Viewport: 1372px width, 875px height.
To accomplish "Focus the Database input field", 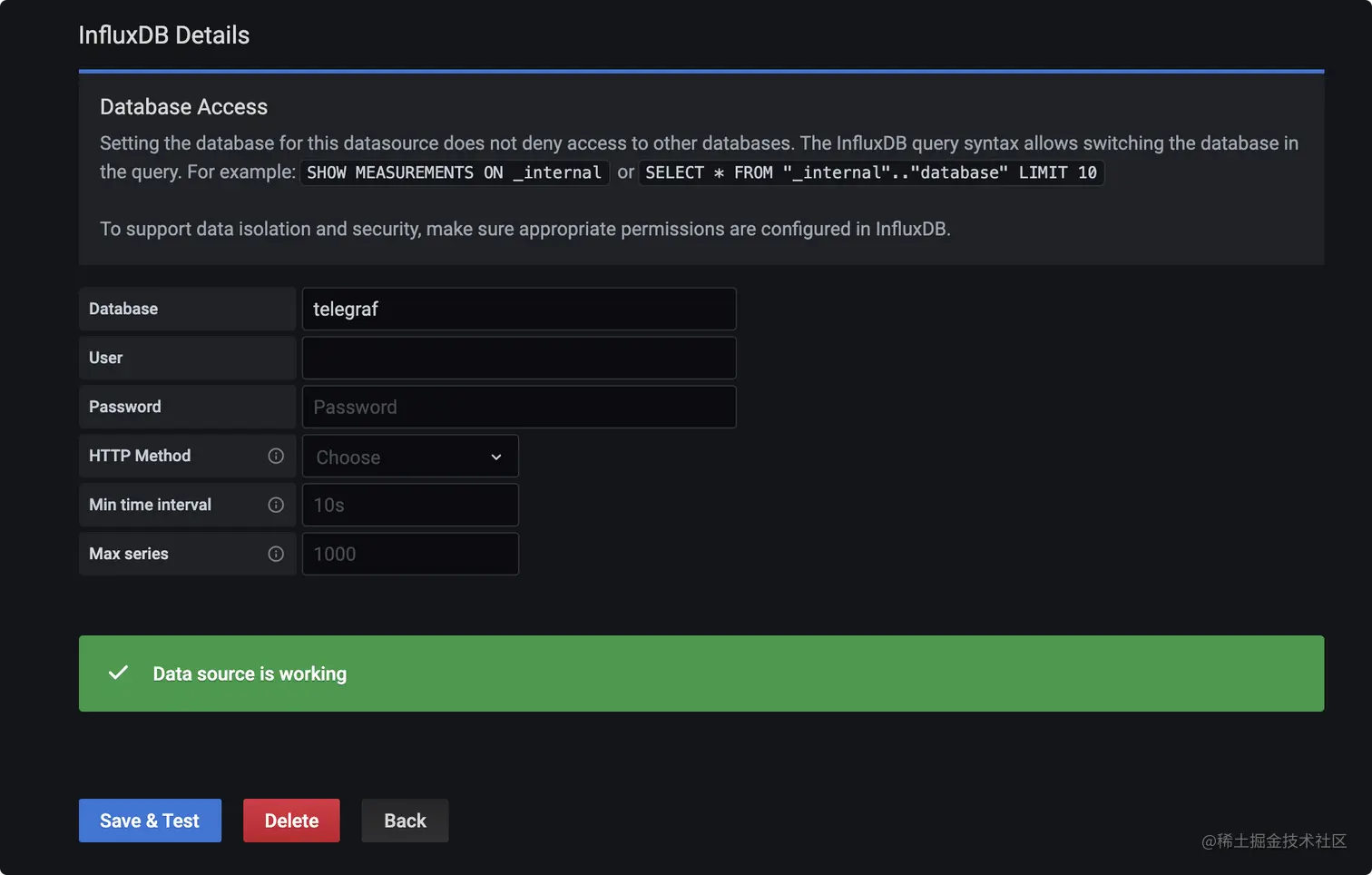I will point(519,309).
